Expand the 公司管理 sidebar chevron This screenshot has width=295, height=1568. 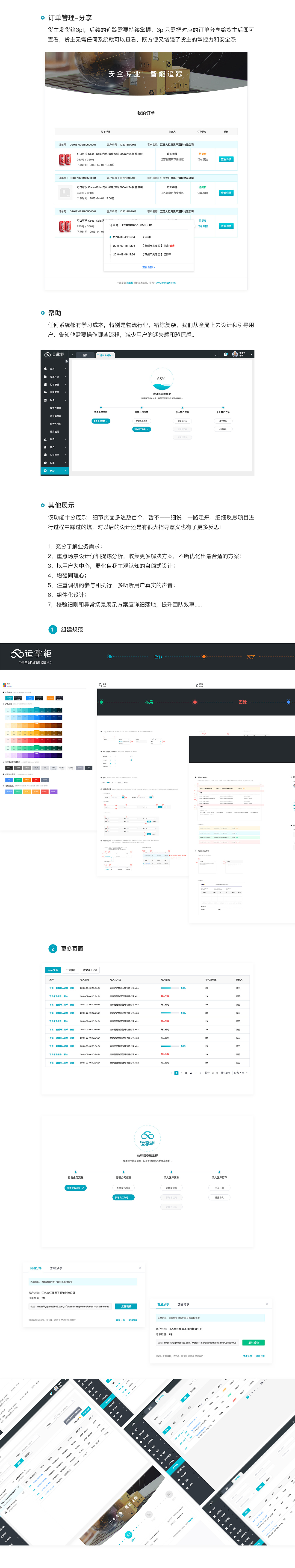tap(65, 455)
